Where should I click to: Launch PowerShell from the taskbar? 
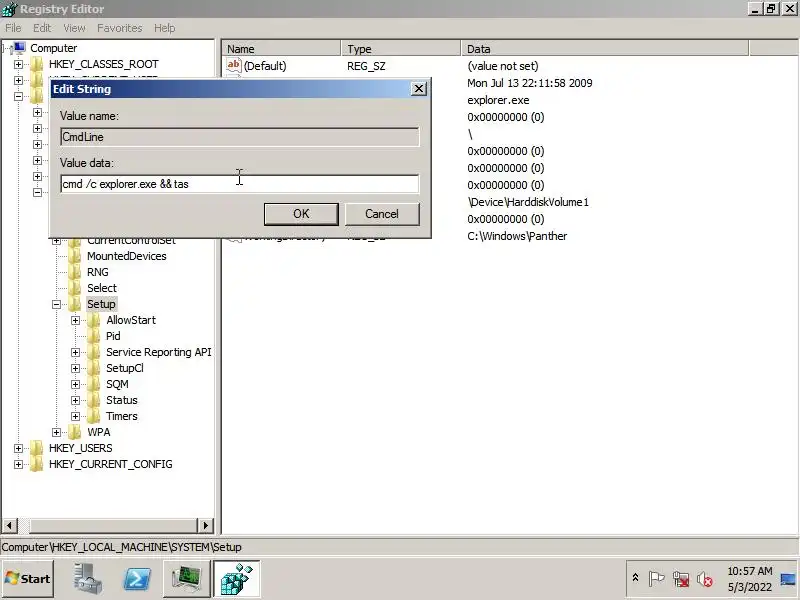pyautogui.click(x=137, y=579)
